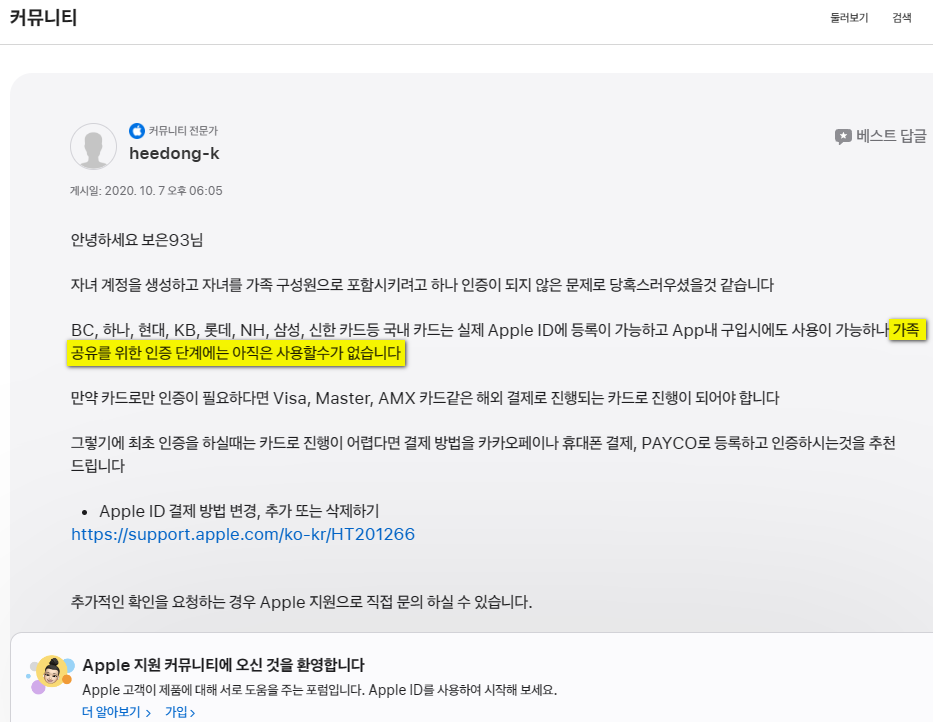Click the Apple ID 결제 방법 변경 bullet
The image size is (933, 722).
(239, 511)
